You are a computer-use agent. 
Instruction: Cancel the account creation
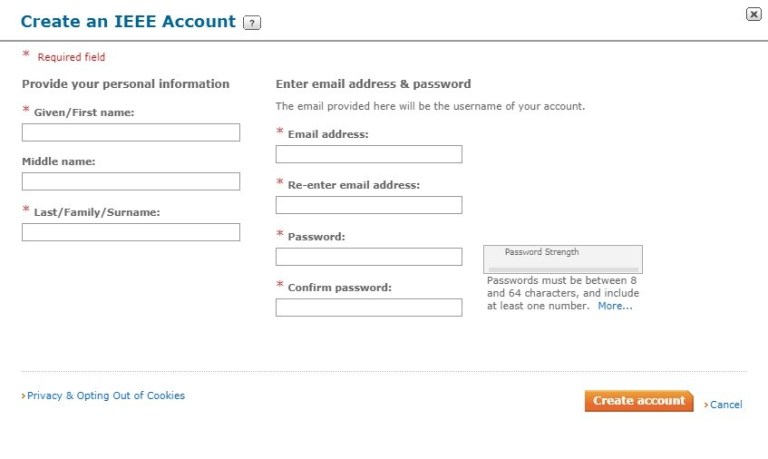click(726, 405)
